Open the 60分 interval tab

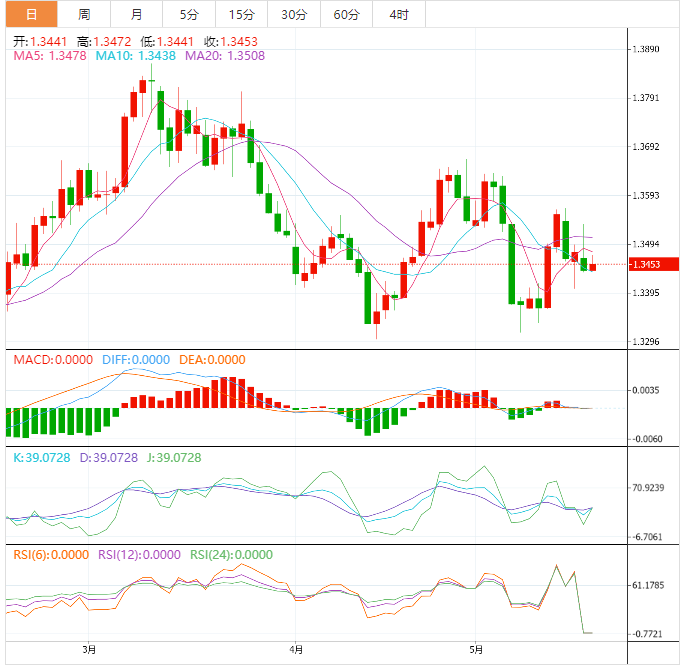[346, 14]
